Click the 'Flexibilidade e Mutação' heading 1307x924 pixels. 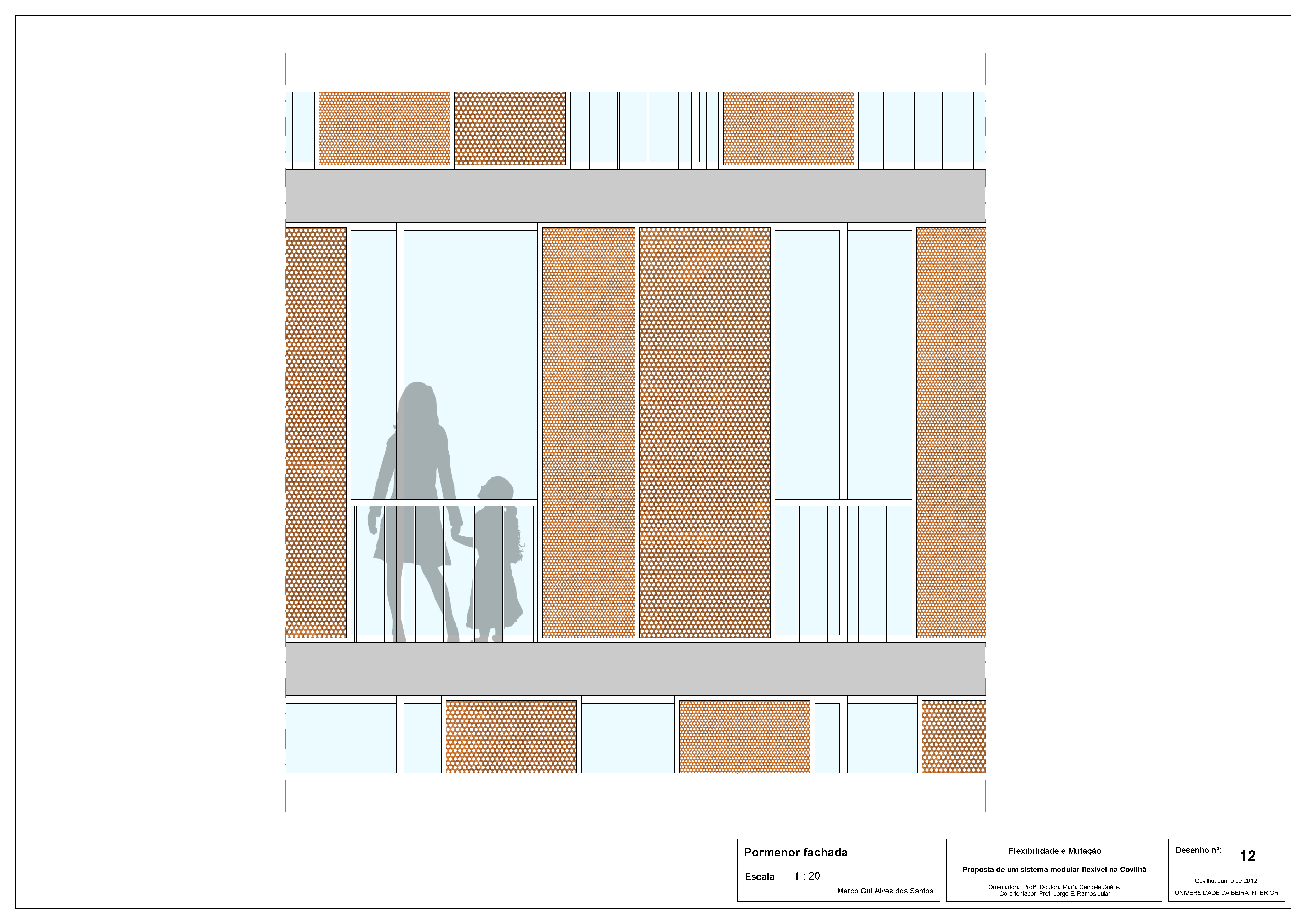coord(1054,851)
